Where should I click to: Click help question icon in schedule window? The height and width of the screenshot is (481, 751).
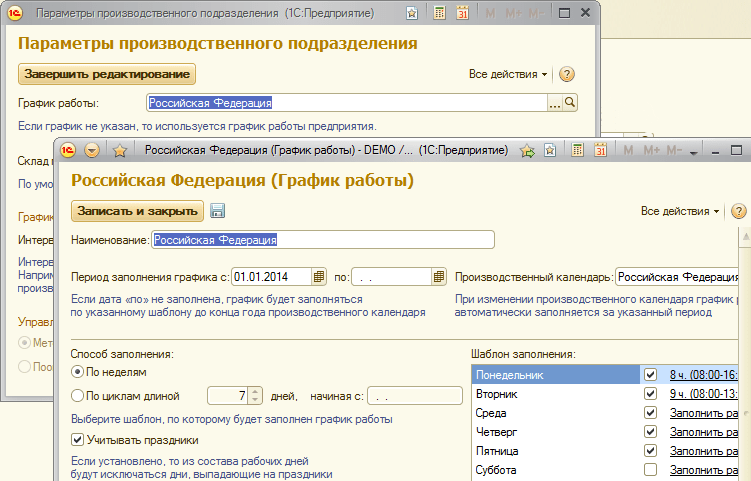(x=739, y=211)
